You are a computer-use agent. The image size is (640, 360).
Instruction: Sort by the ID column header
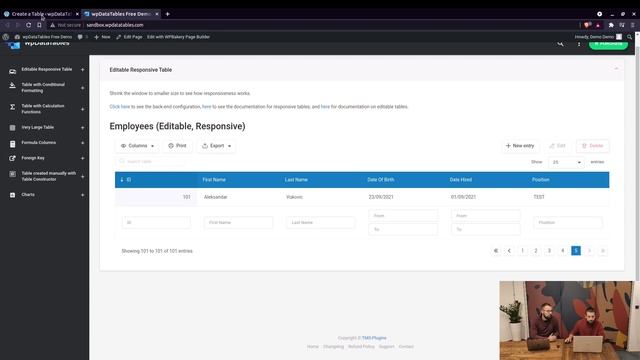click(156, 180)
